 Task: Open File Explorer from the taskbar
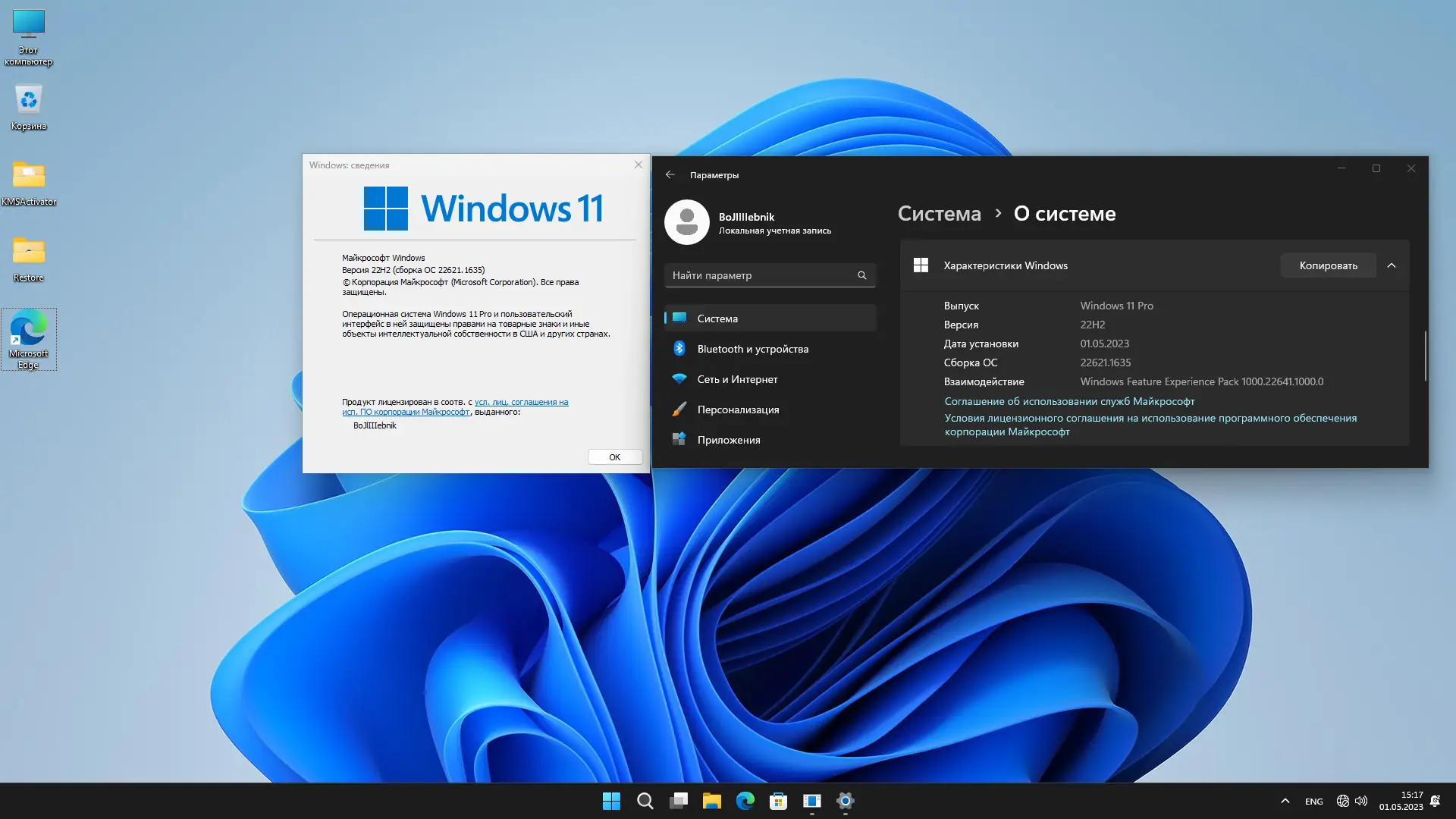[x=711, y=801]
